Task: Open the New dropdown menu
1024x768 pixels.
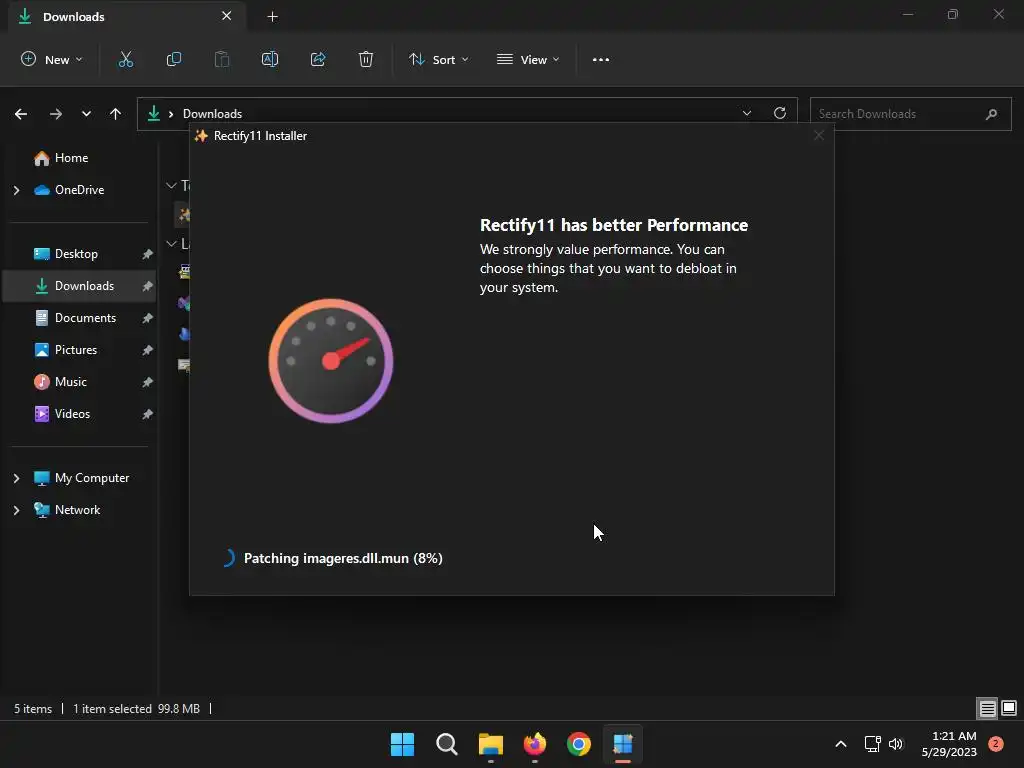Action: tap(52, 59)
